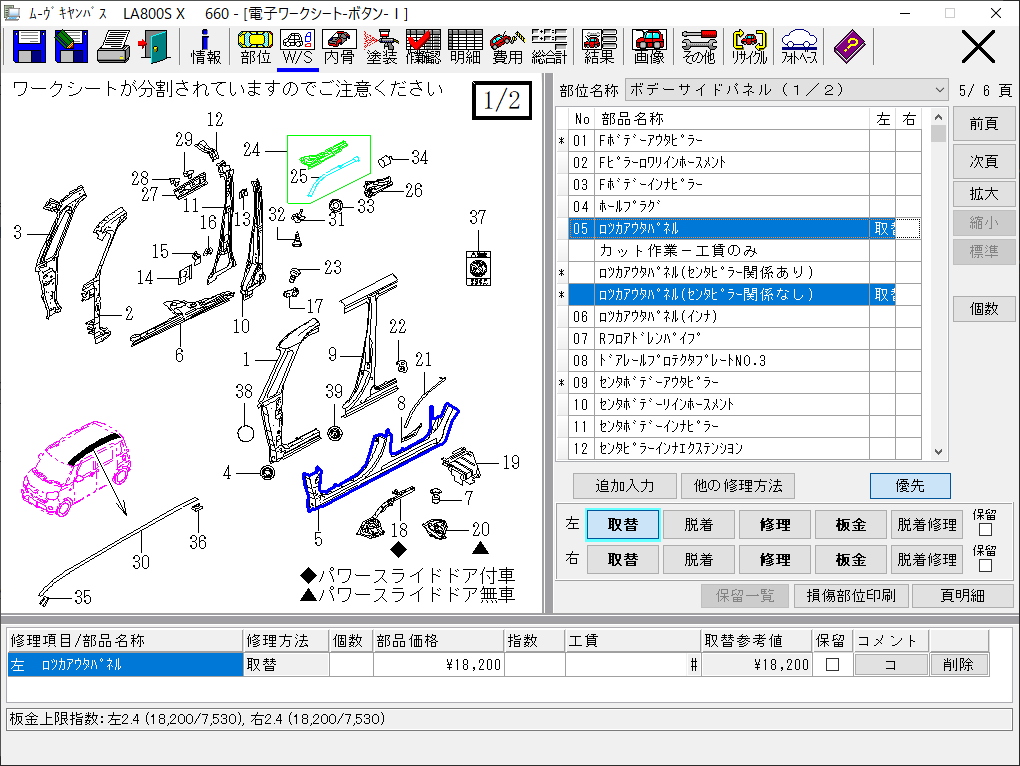
Task: Expand the 部位名称 dropdown list
Action: click(x=938, y=90)
